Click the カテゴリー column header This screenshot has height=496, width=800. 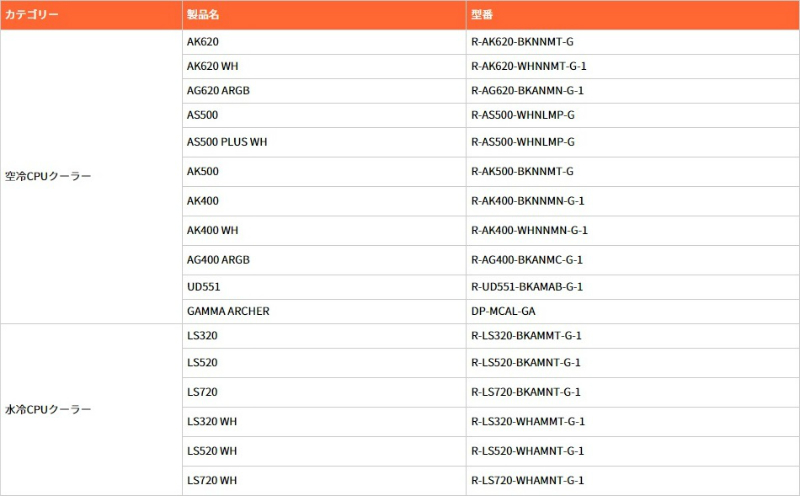tap(32, 15)
